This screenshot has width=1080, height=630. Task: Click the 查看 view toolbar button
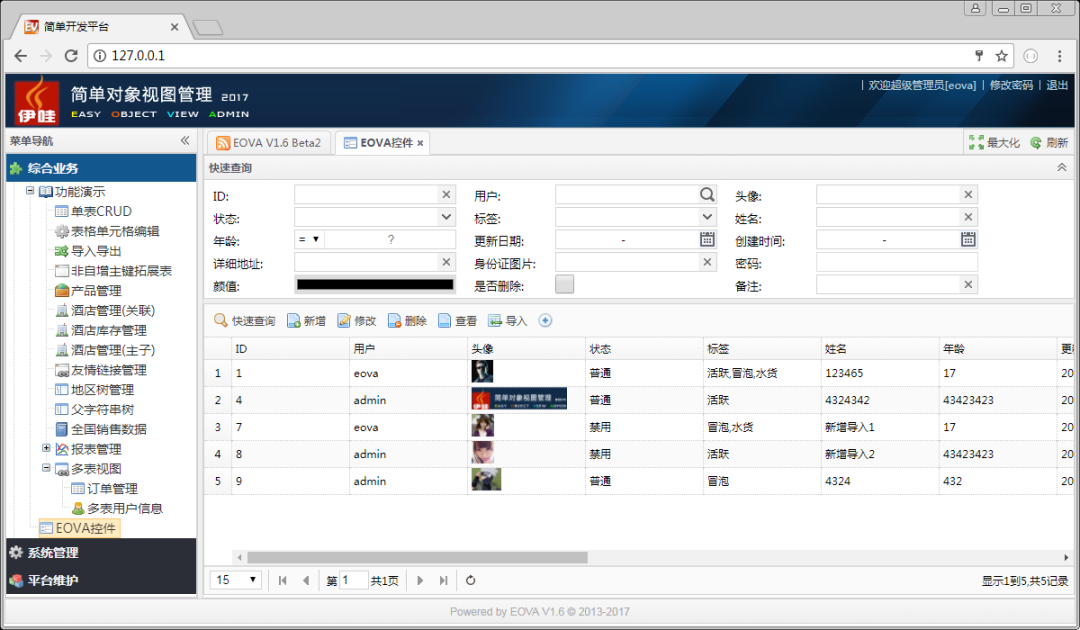point(457,321)
